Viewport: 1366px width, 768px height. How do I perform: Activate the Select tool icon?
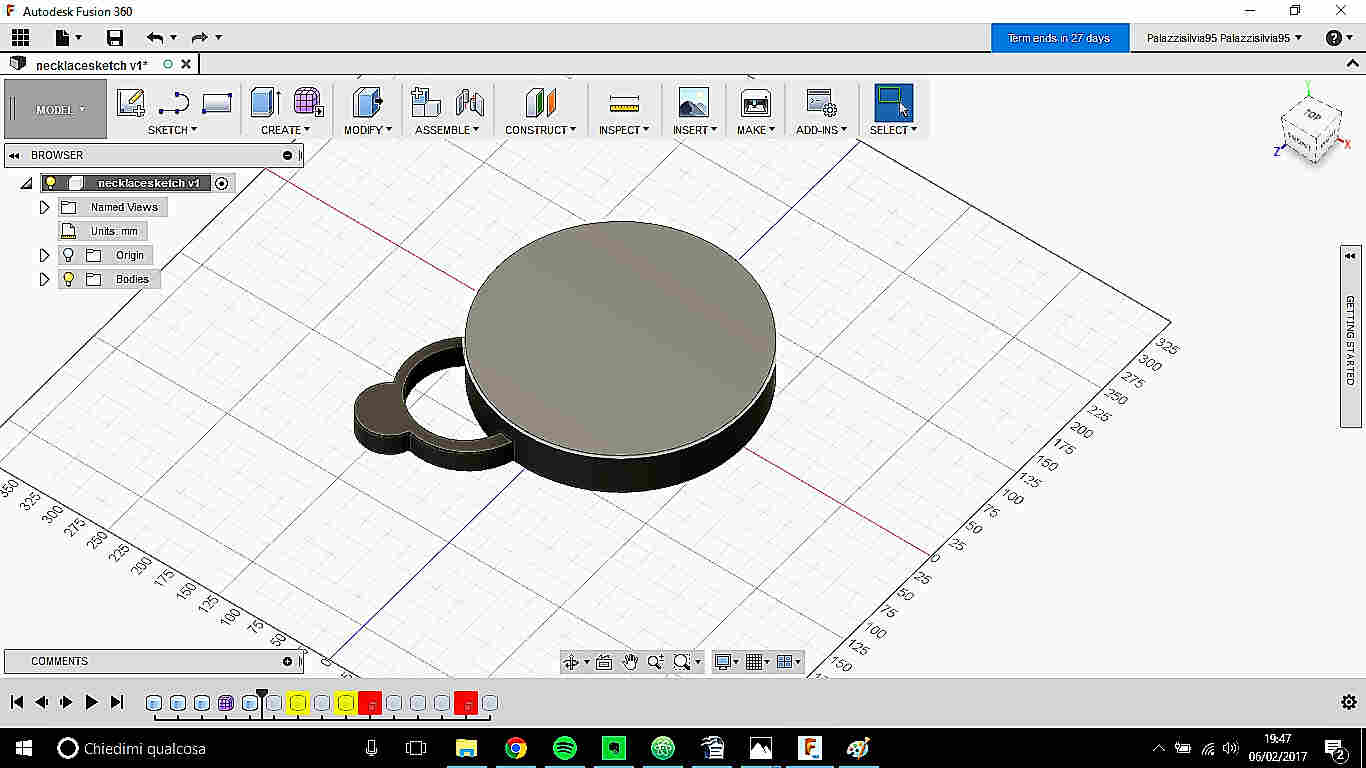[893, 103]
